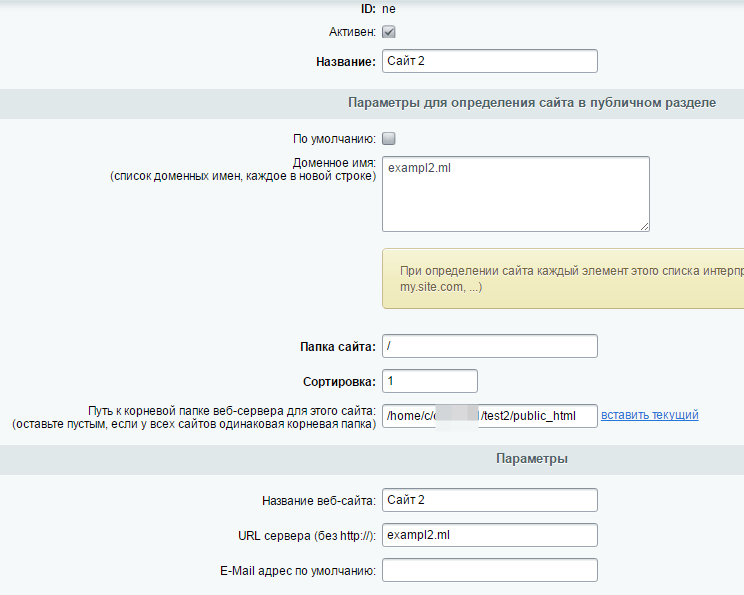Toggle the Активен checkbox
This screenshot has height=595, width=744.
pos(389,32)
